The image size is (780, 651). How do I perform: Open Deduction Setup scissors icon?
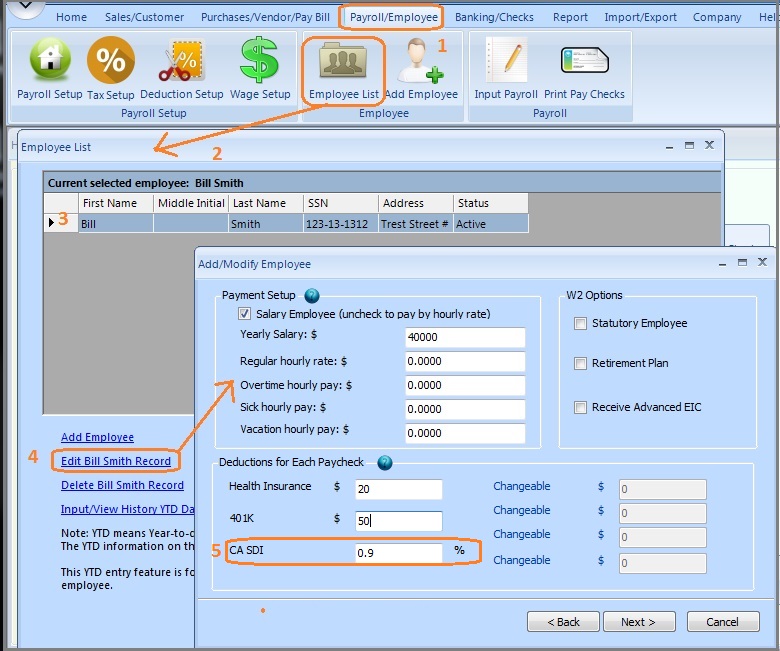[182, 61]
